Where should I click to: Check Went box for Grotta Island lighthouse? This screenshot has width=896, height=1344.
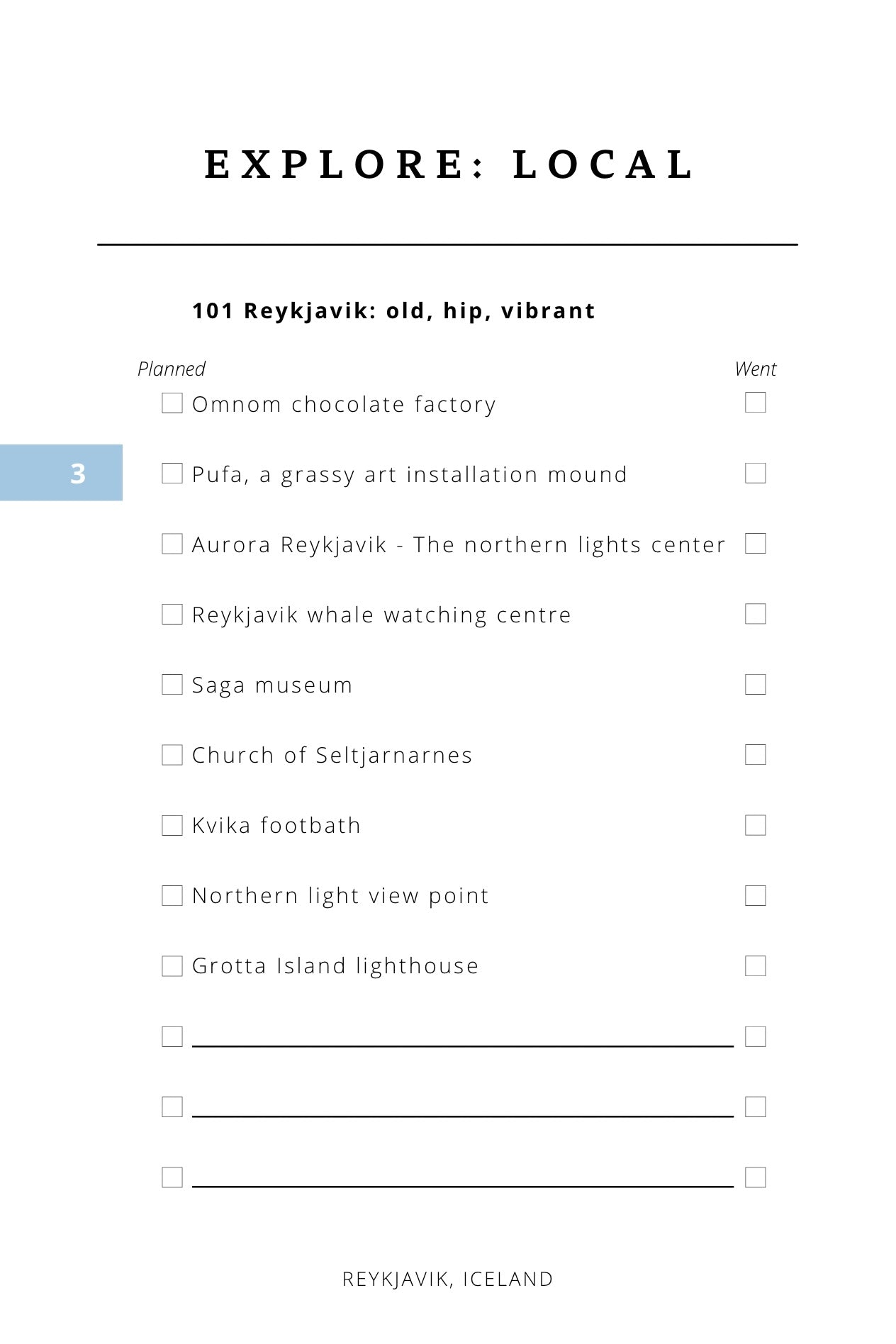(x=756, y=965)
